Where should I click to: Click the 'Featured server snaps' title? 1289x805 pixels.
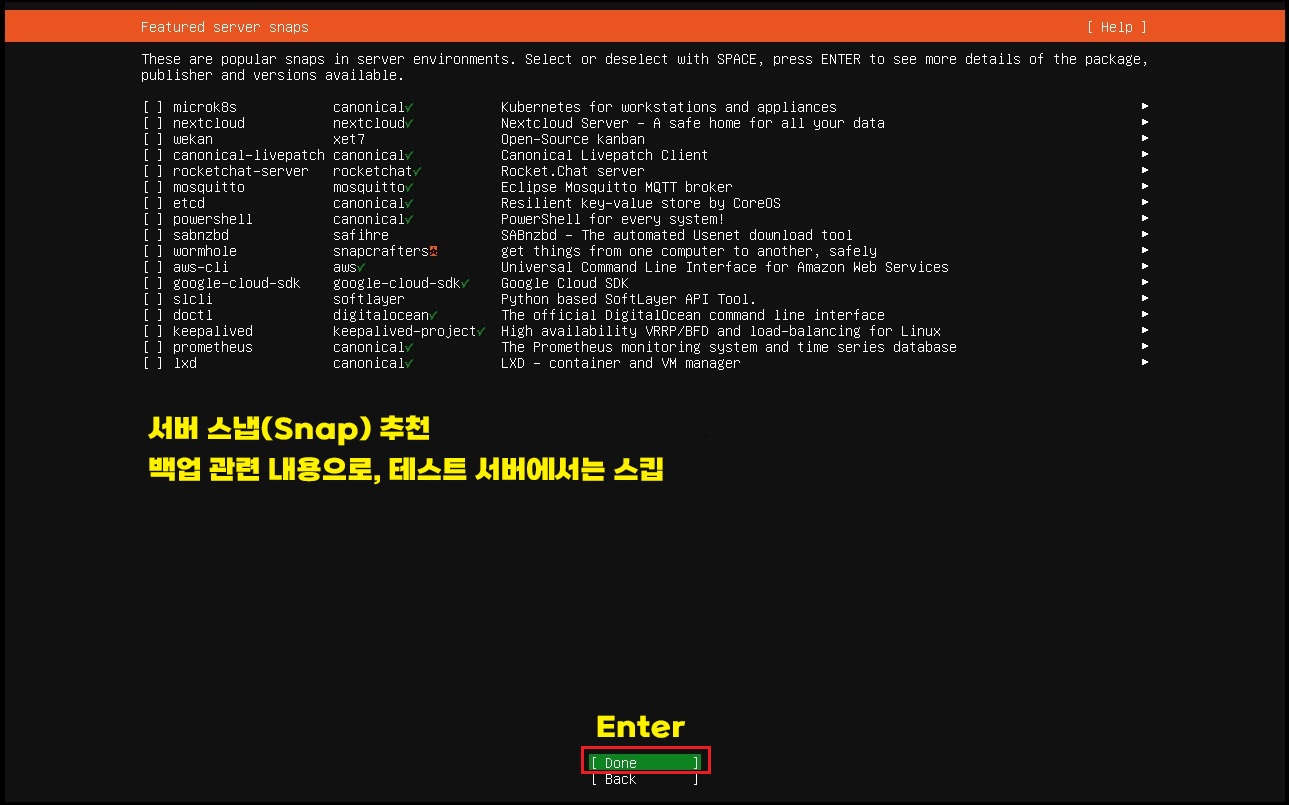point(225,27)
